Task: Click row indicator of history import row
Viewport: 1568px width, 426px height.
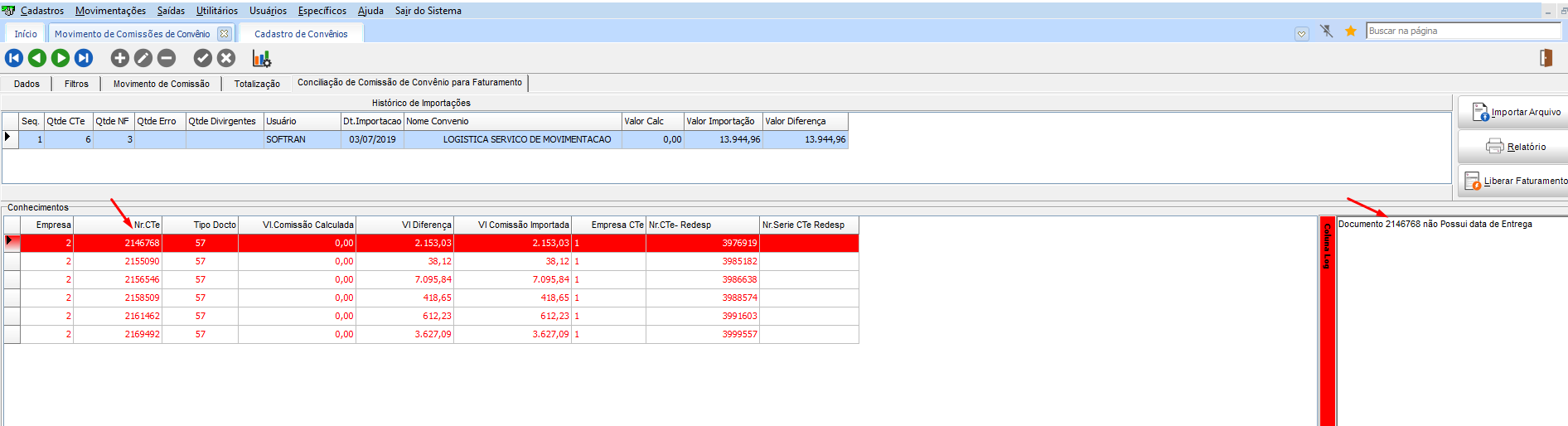Action: pos(11,139)
